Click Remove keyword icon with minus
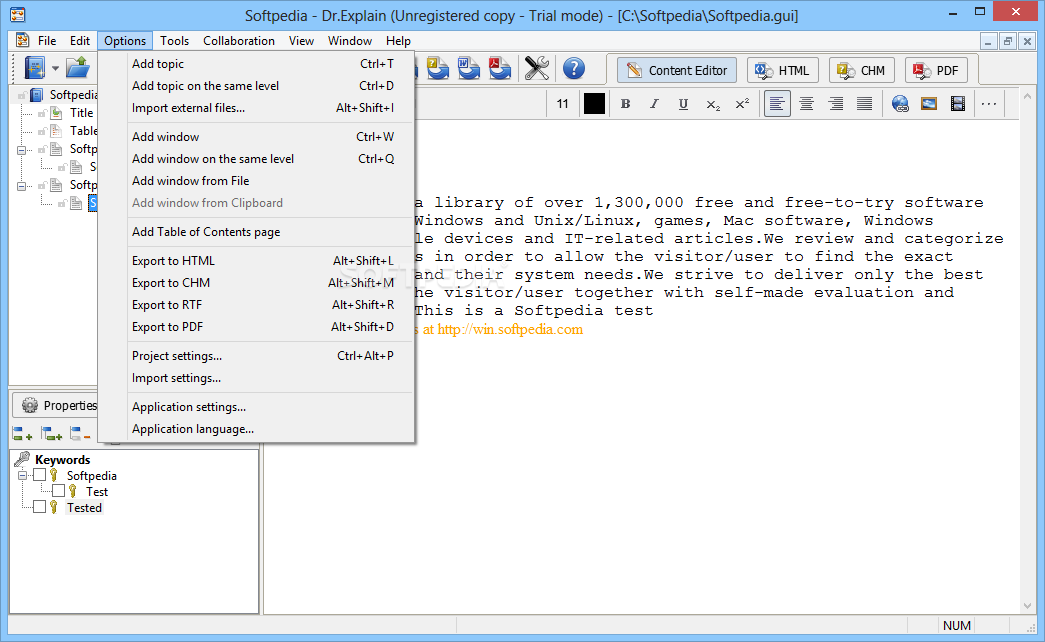 point(80,434)
